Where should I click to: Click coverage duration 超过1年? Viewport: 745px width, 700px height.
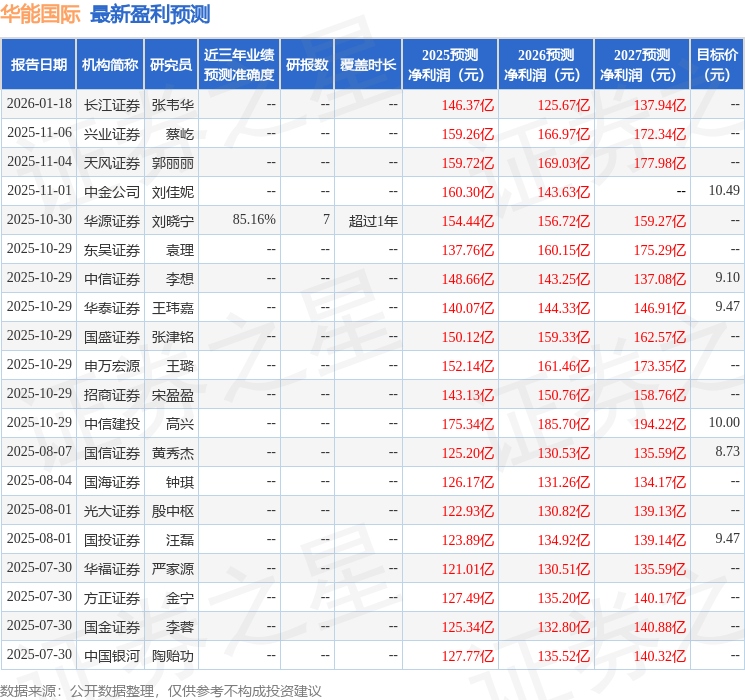pos(373,221)
